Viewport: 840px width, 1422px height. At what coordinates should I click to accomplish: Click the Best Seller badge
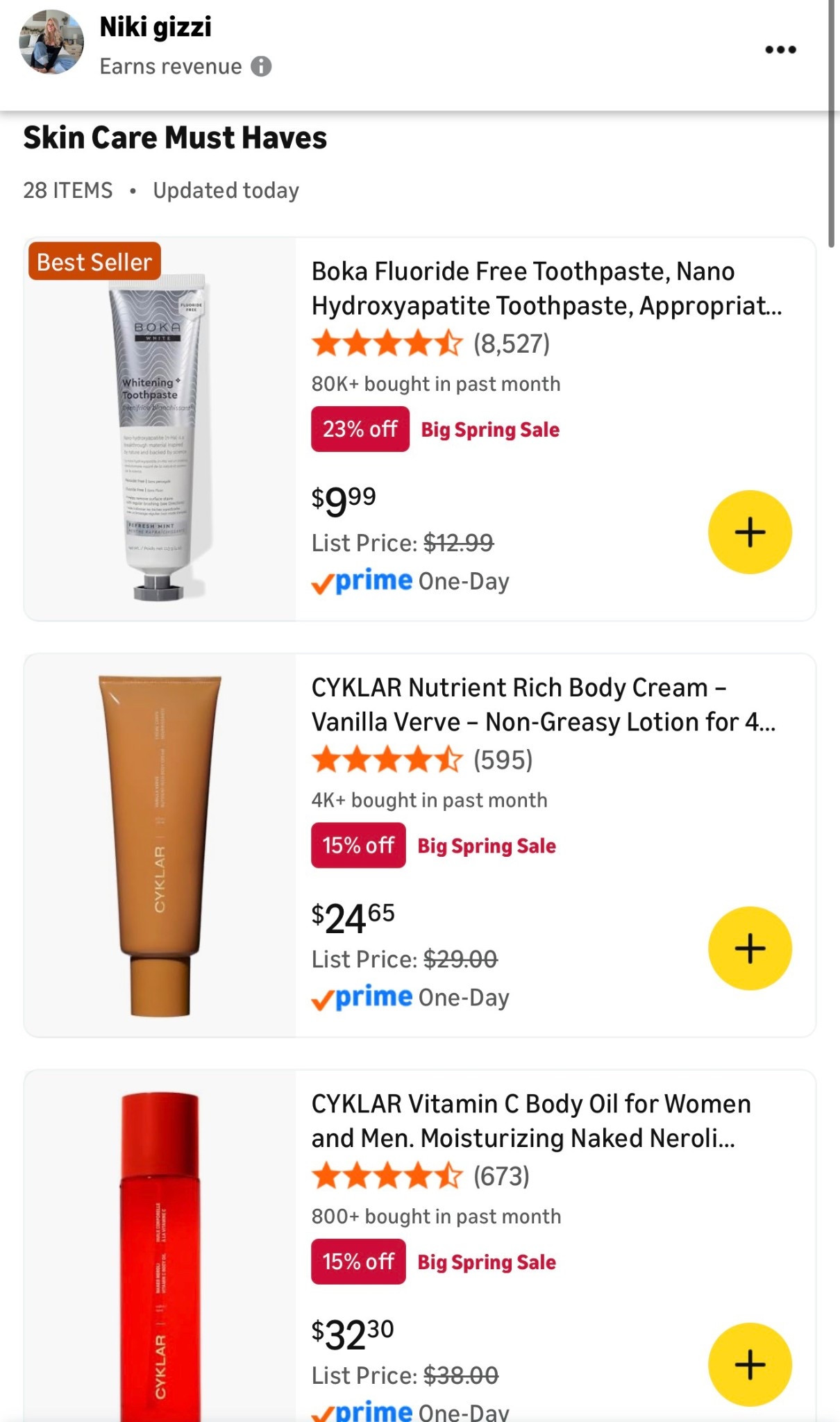coord(94,262)
